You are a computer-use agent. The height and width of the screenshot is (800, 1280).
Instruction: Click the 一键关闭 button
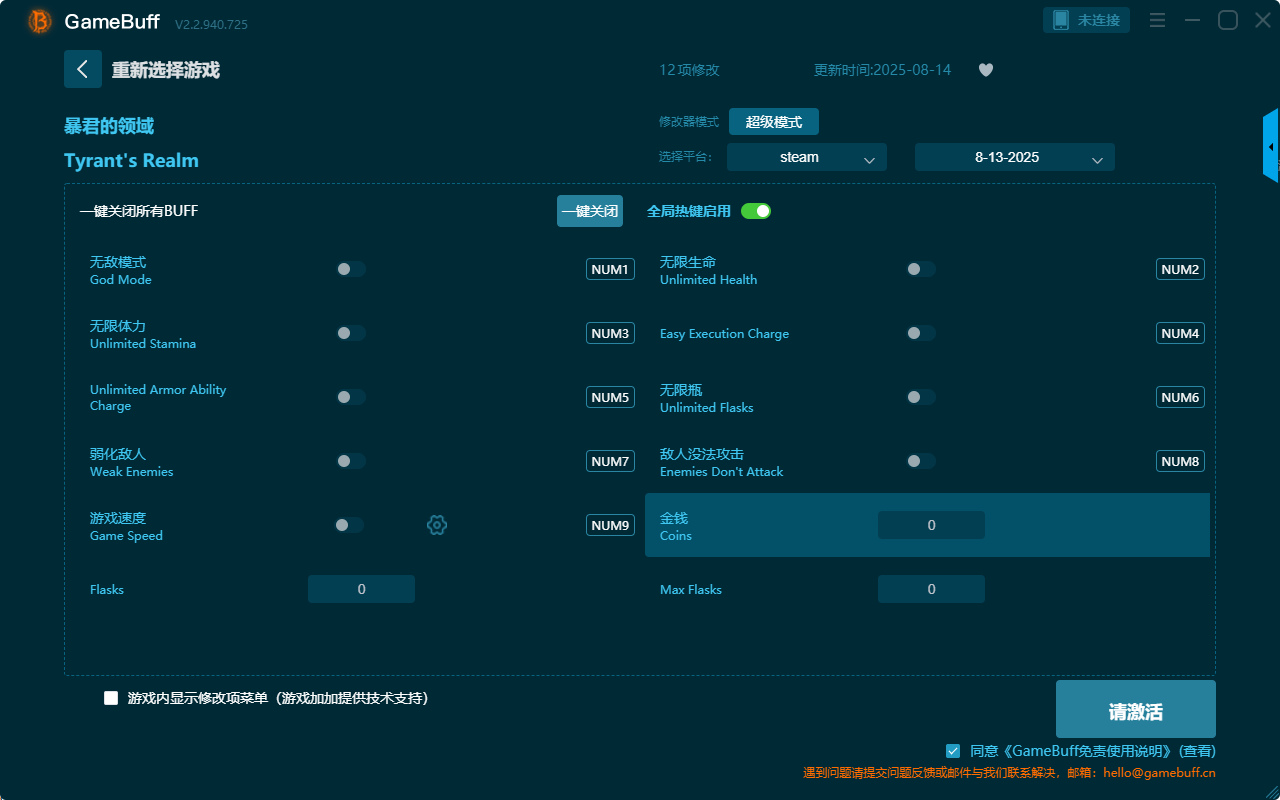tap(590, 211)
